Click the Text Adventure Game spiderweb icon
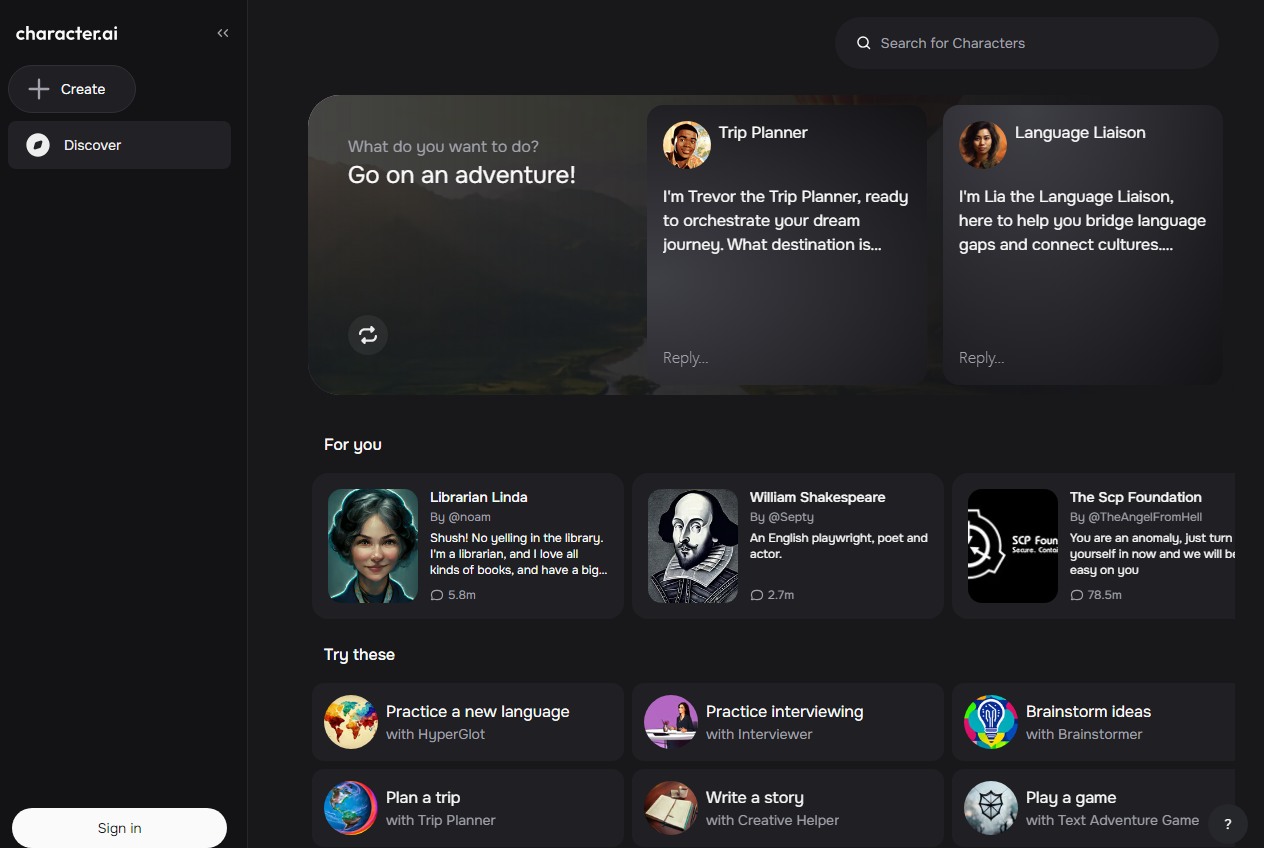1264x848 pixels. 990,808
